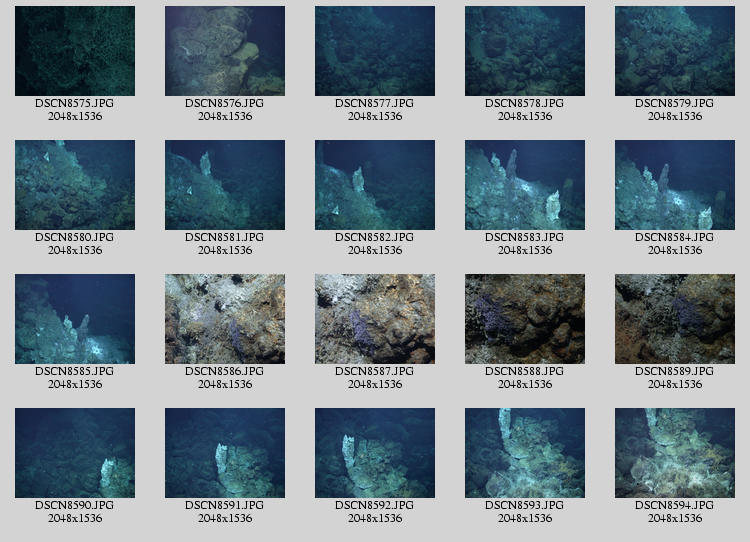
Task: Open thumbnail DSCN8590.JPG
Action: tap(75, 453)
